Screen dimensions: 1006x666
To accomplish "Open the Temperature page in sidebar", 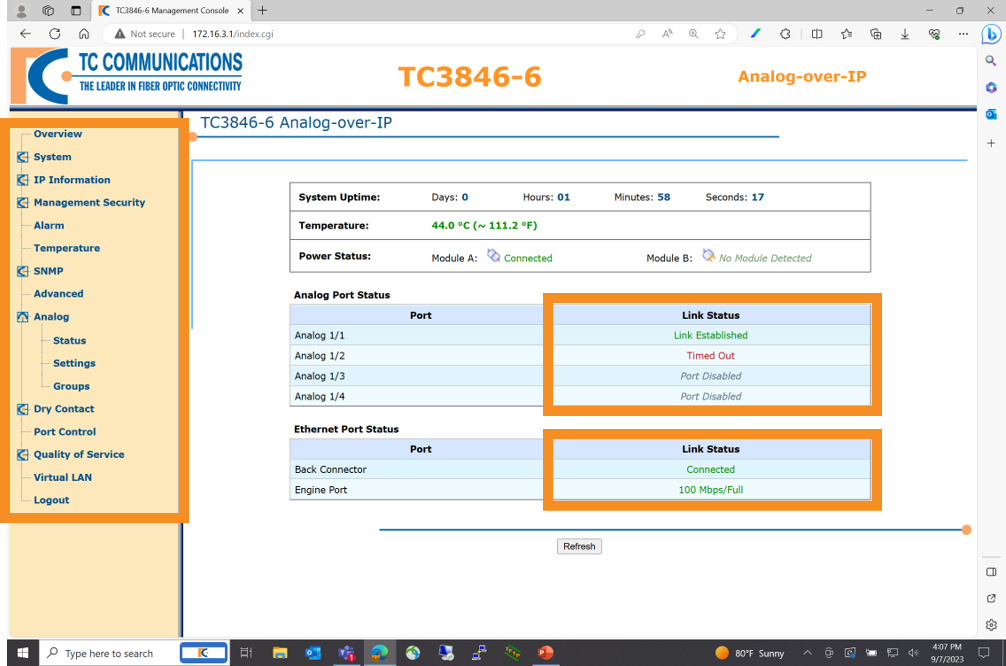I will pos(67,248).
